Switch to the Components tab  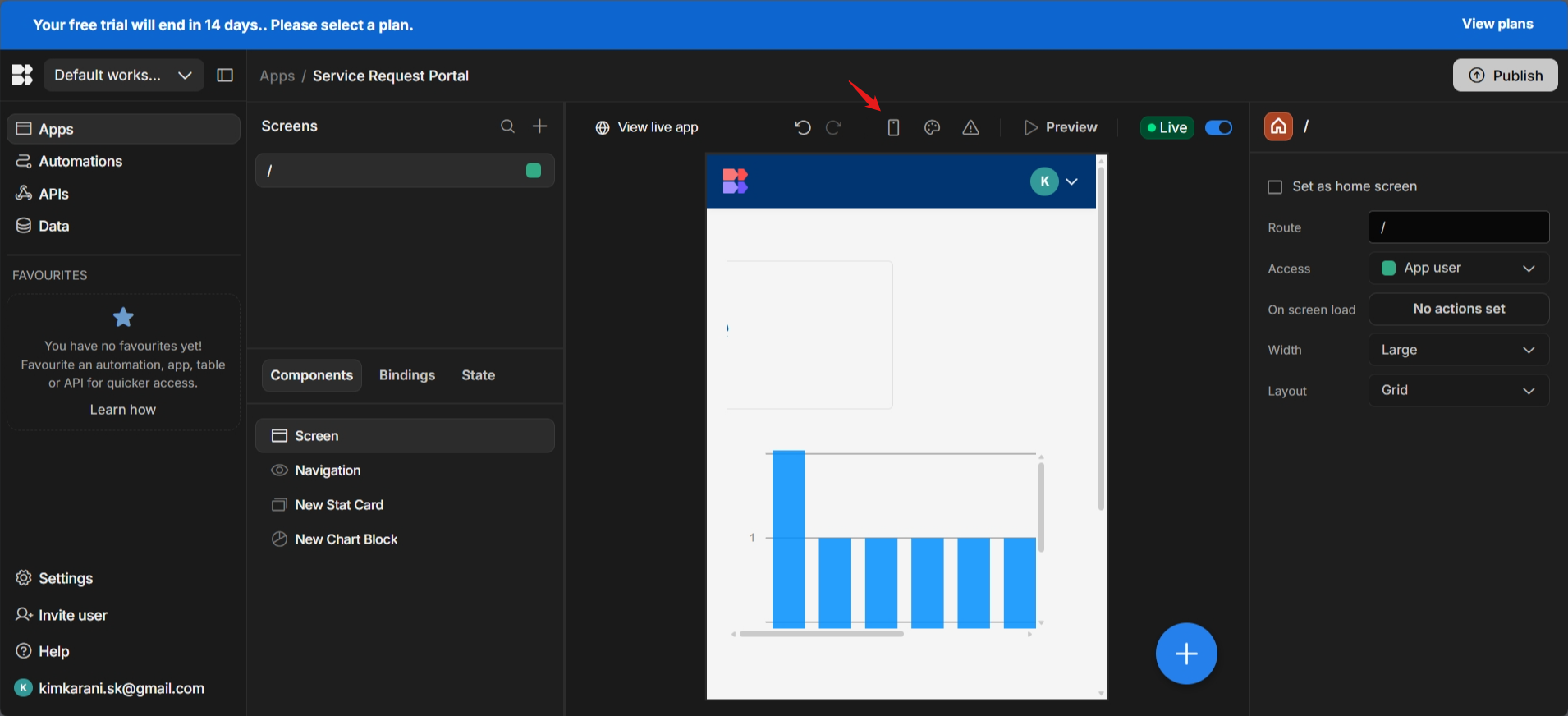(x=312, y=375)
